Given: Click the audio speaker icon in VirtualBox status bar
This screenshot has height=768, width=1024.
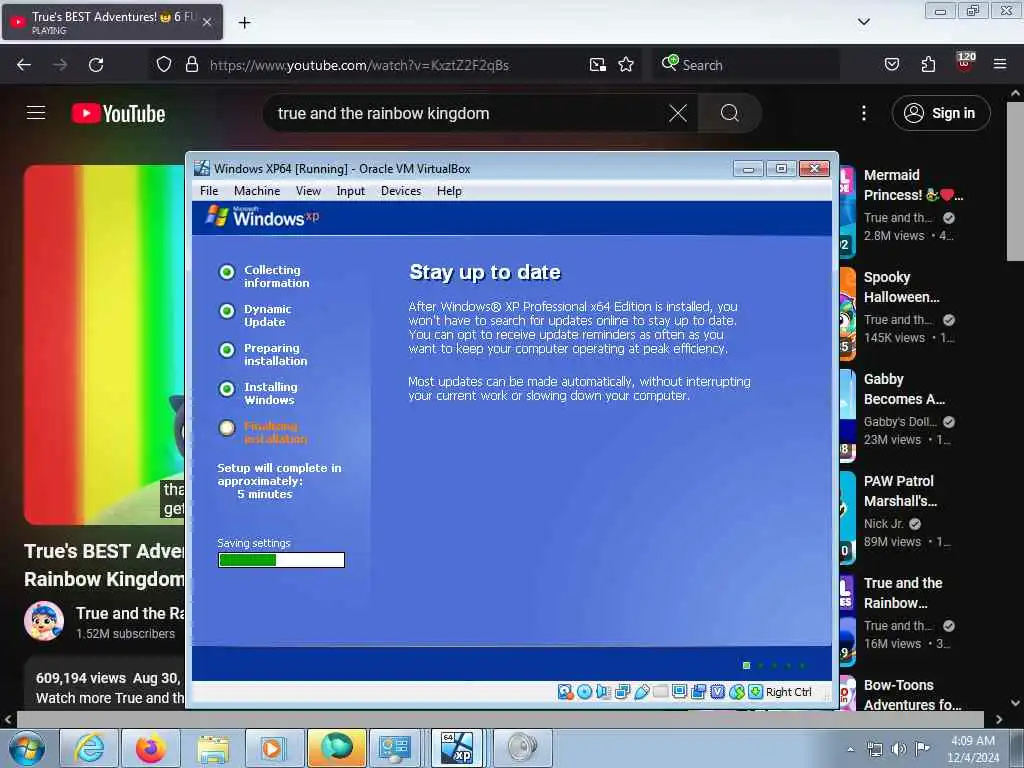Looking at the screenshot, I should coord(603,692).
